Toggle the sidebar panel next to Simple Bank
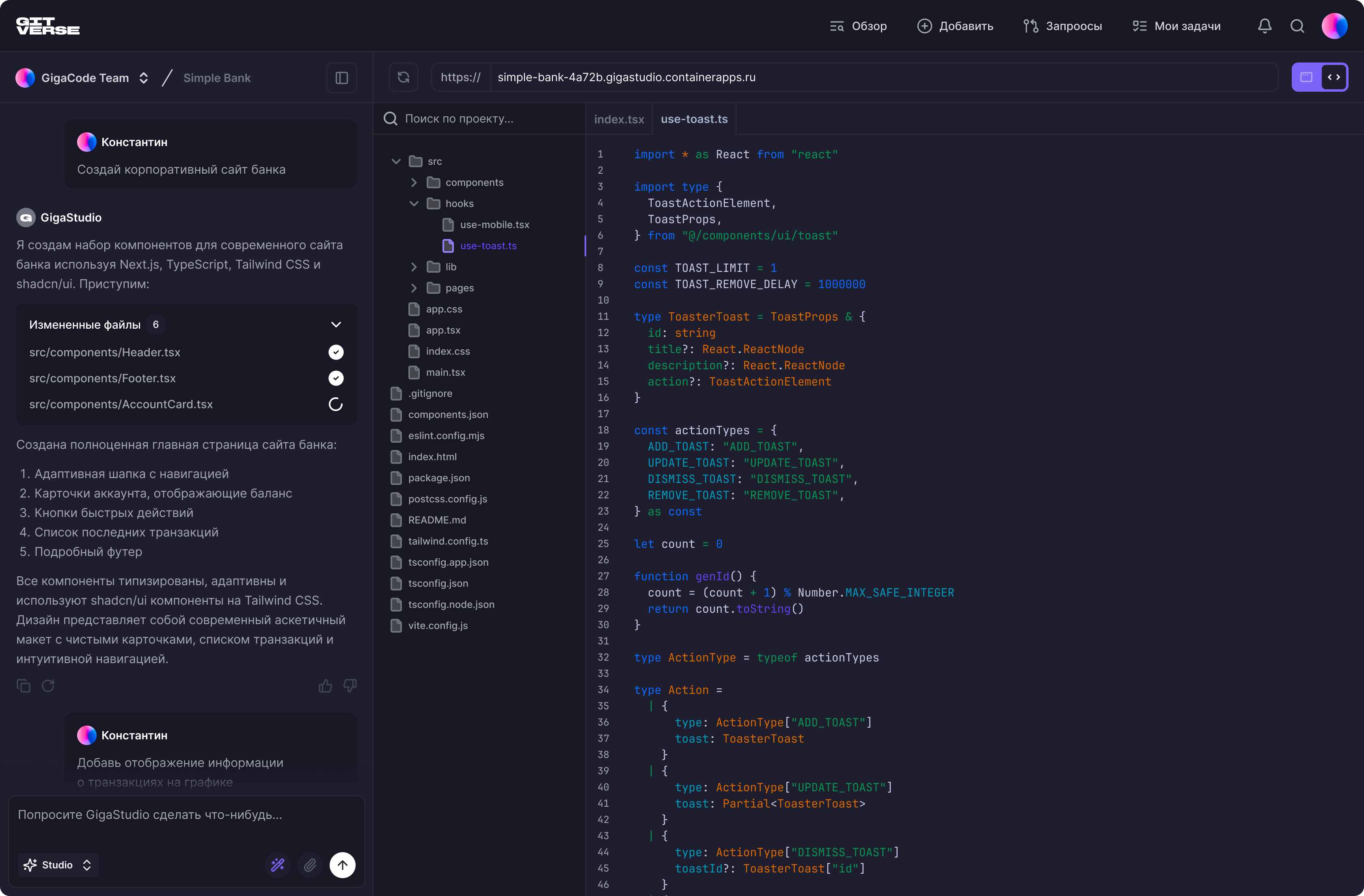The height and width of the screenshot is (896, 1364). click(341, 78)
